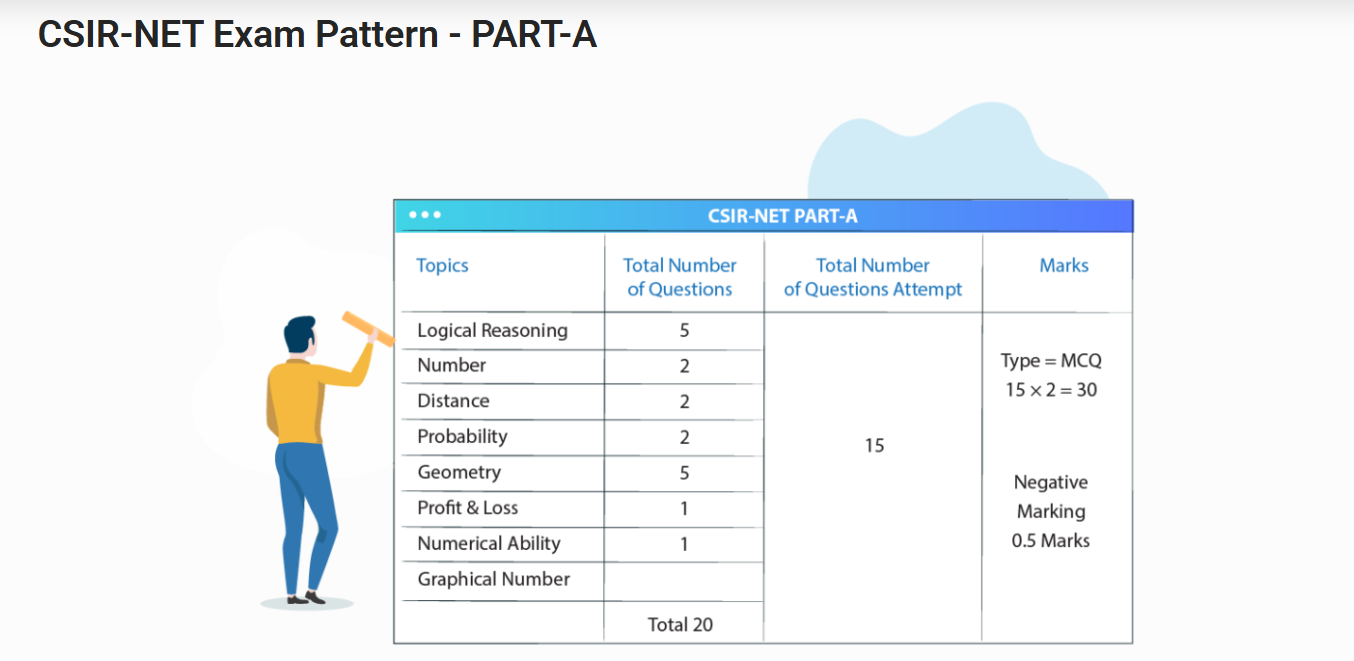Click the "Probability" topic

click(x=462, y=436)
